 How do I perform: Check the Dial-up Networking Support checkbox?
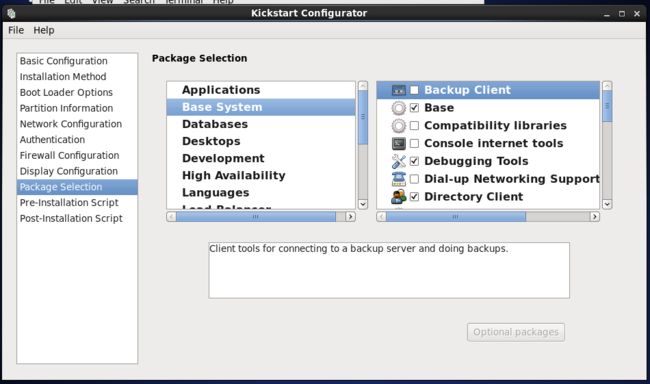[x=414, y=179]
